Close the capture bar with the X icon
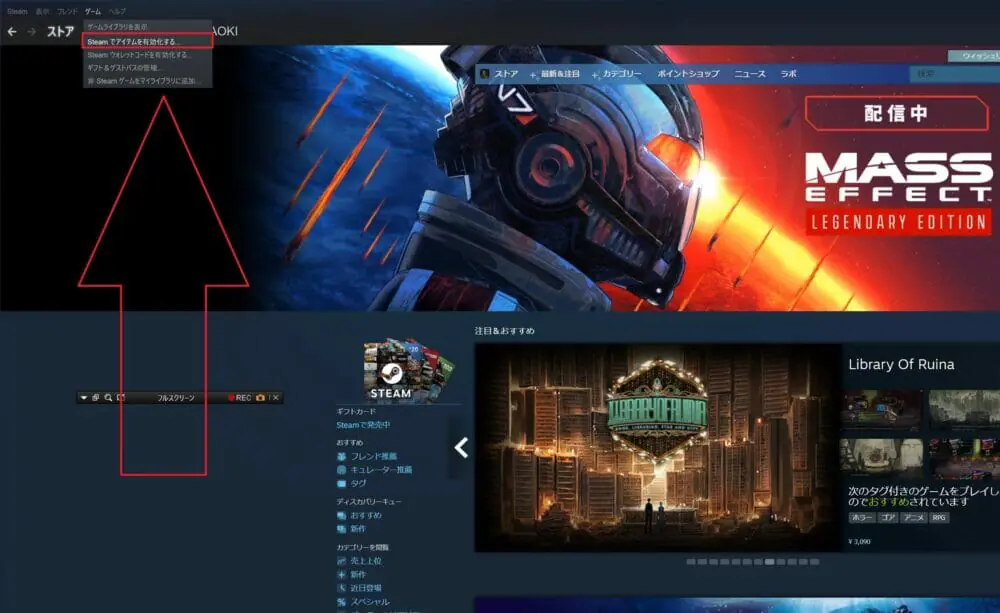The width and height of the screenshot is (1000, 613). tap(276, 398)
